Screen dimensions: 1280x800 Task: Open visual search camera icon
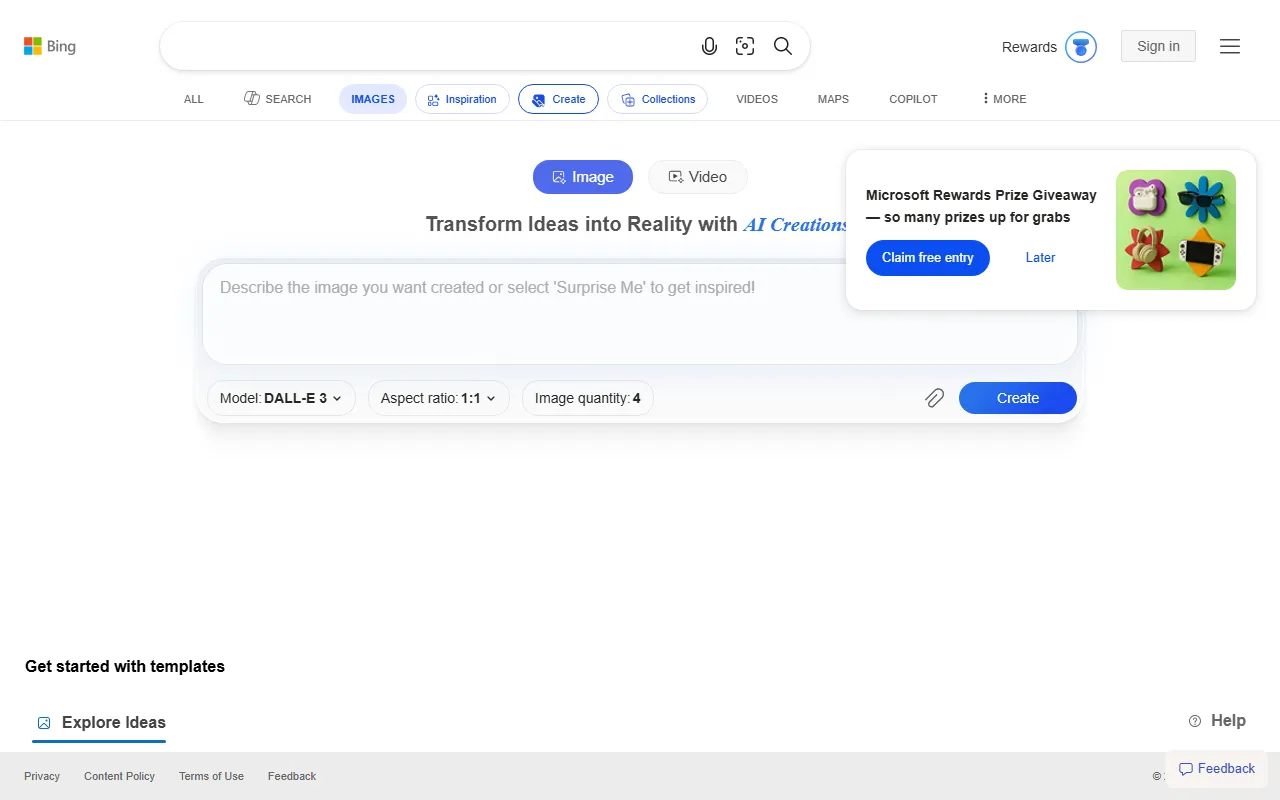click(x=745, y=46)
